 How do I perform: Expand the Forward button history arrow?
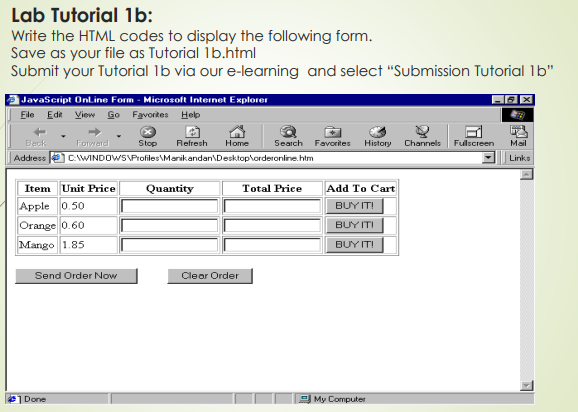[119, 136]
